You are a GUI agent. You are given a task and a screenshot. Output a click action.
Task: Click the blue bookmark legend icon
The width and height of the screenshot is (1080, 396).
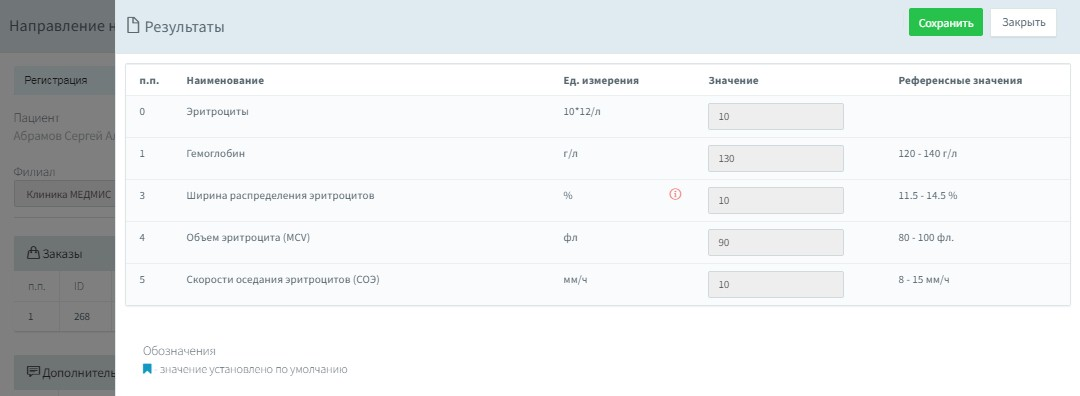[x=147, y=369]
